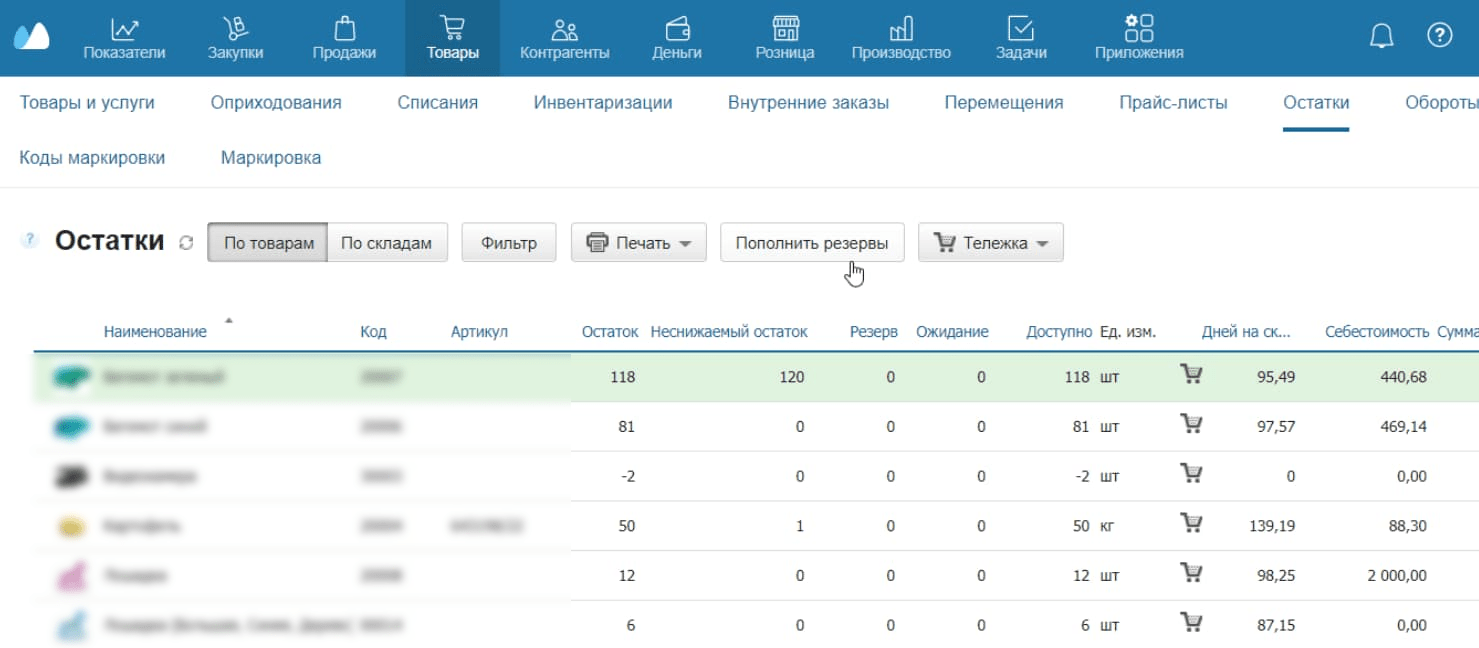
Task: Open the Фильтр button
Action: [508, 243]
